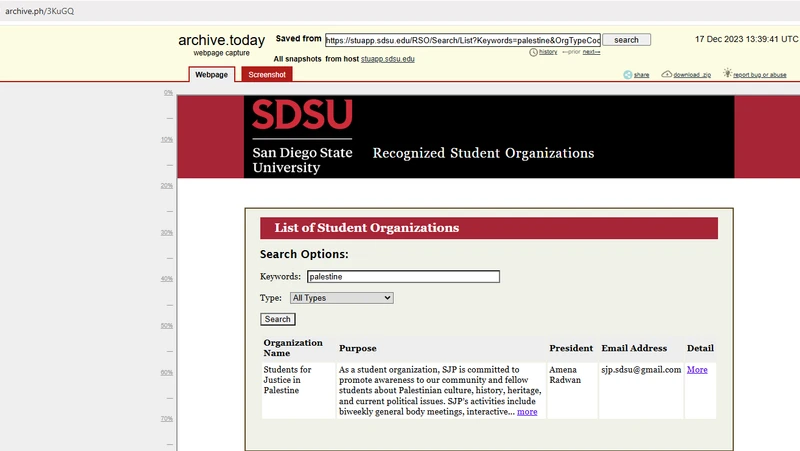This screenshot has width=800, height=451.
Task: Click the 20% page position marker
Action: click(167, 186)
